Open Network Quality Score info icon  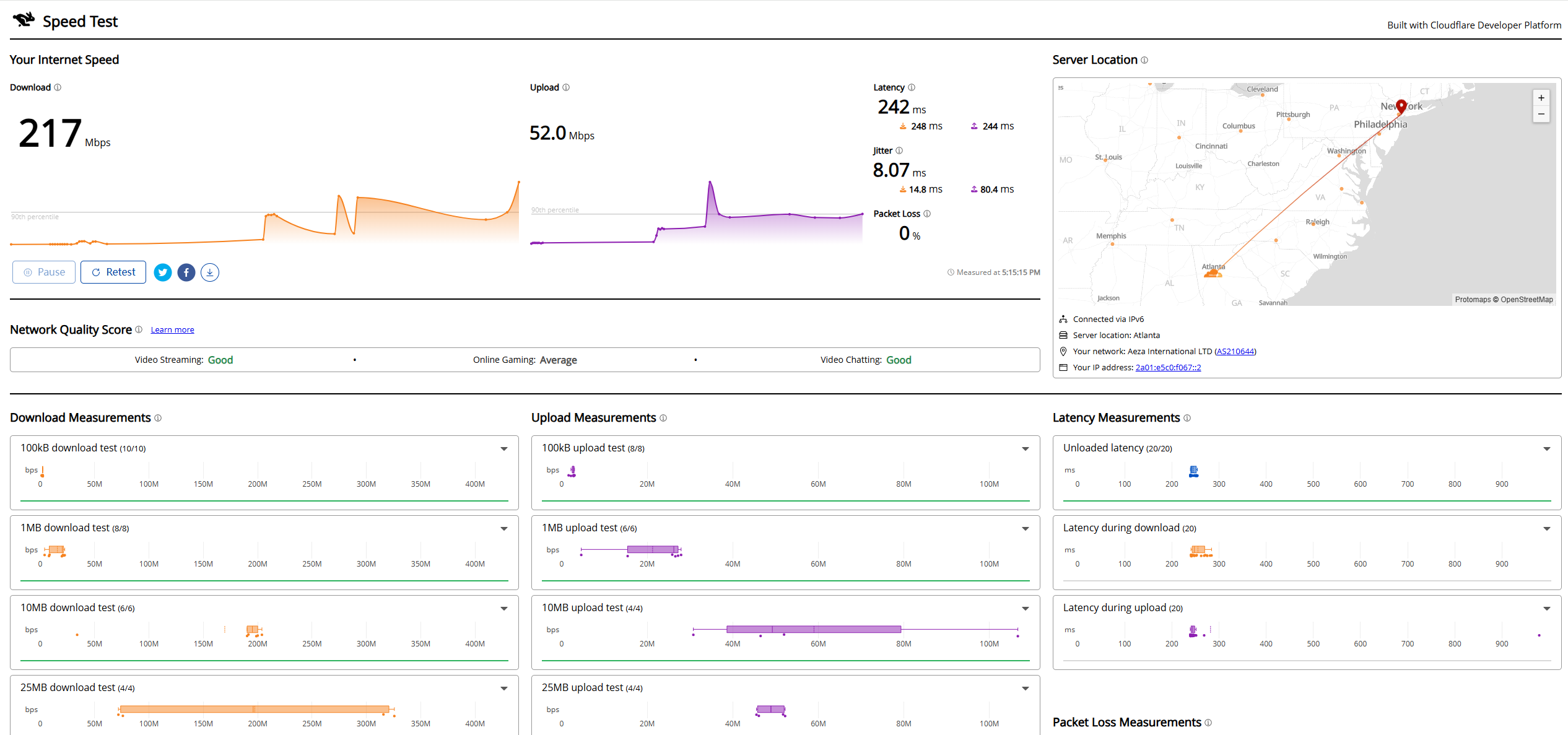coord(139,329)
